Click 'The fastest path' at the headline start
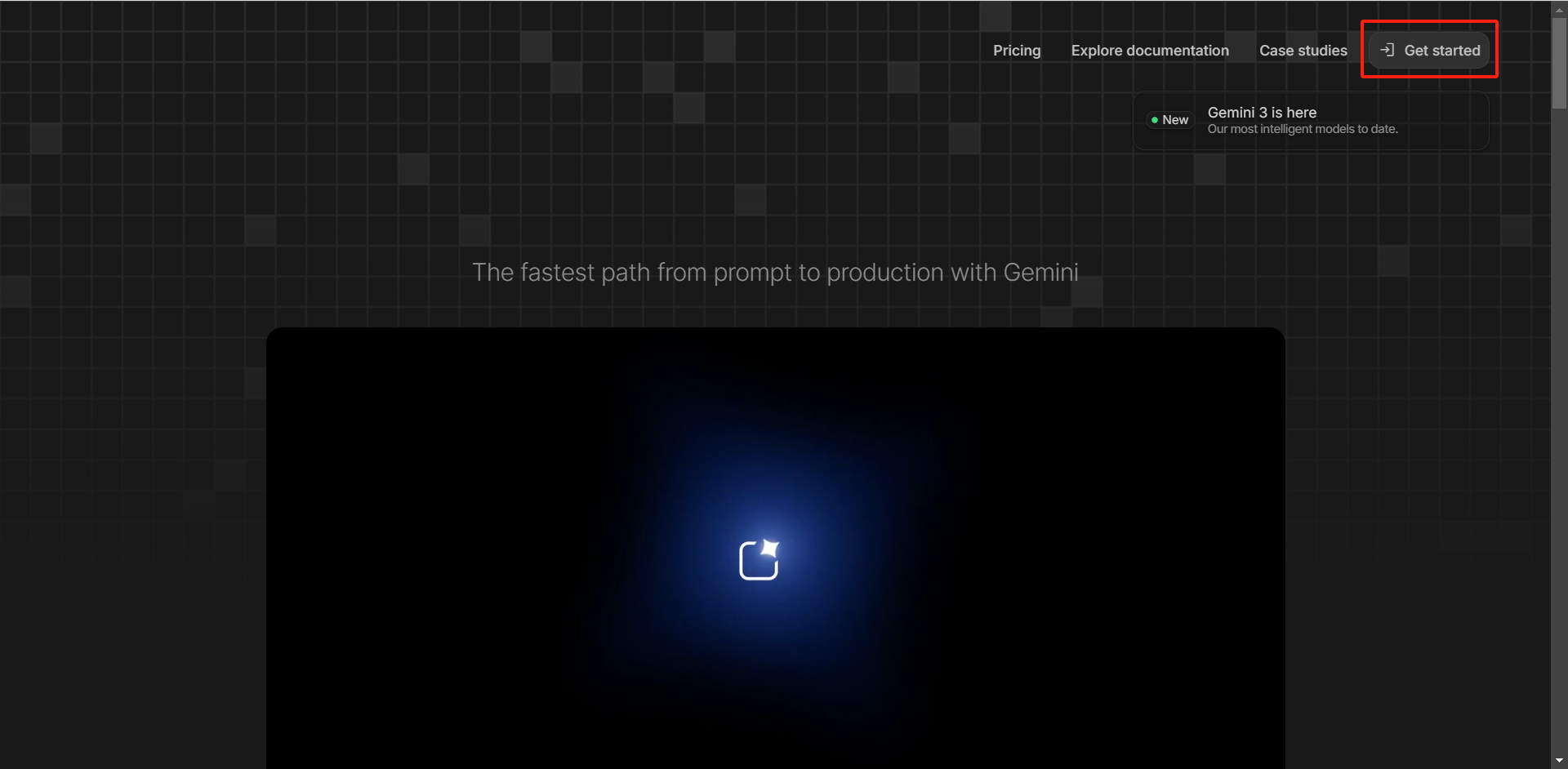 pyautogui.click(x=533, y=273)
